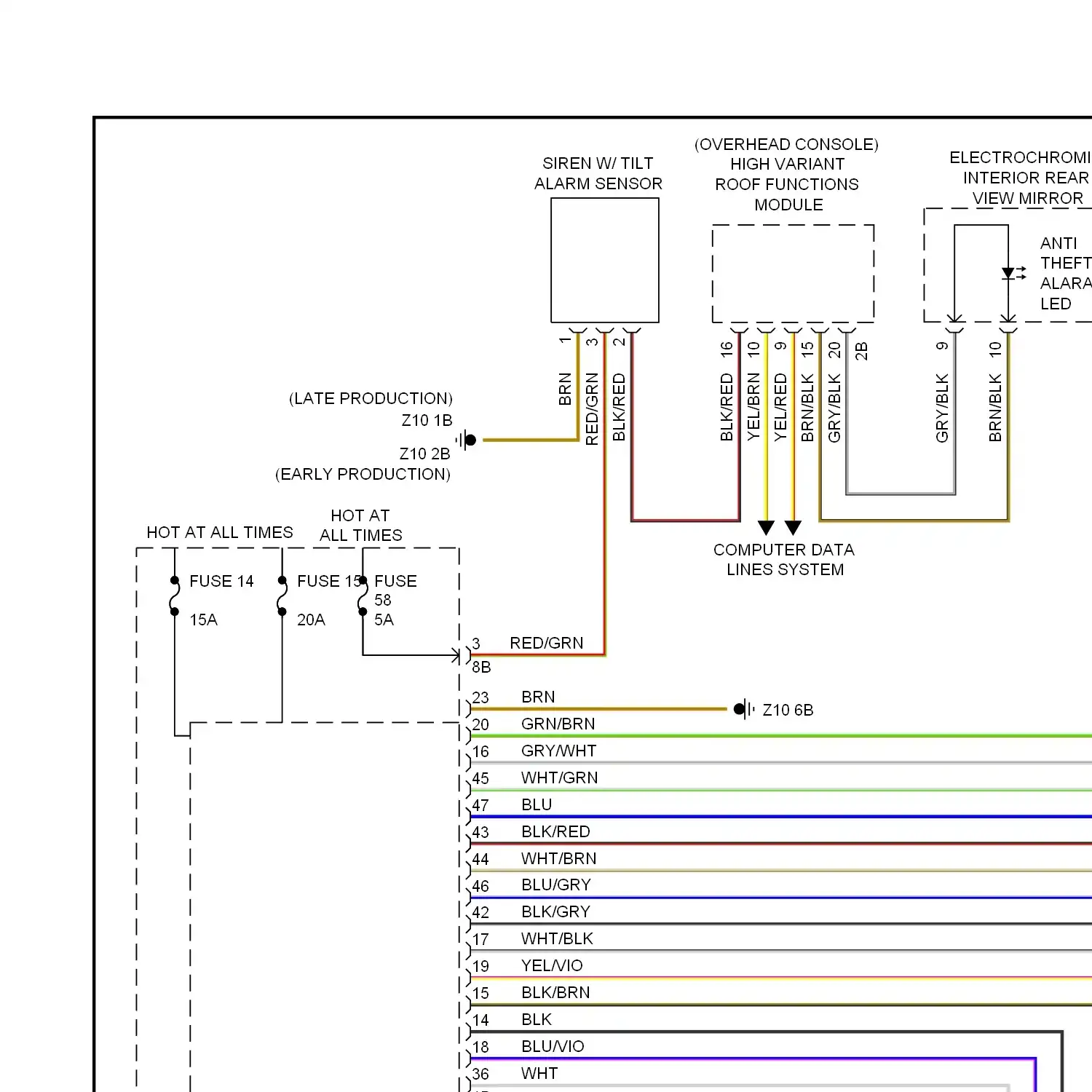Click the 'ELECTROCHROMIC INTERIOR REAR VIEW MIRROR' label
Screen dimensions: 1092x1092
(1021, 178)
